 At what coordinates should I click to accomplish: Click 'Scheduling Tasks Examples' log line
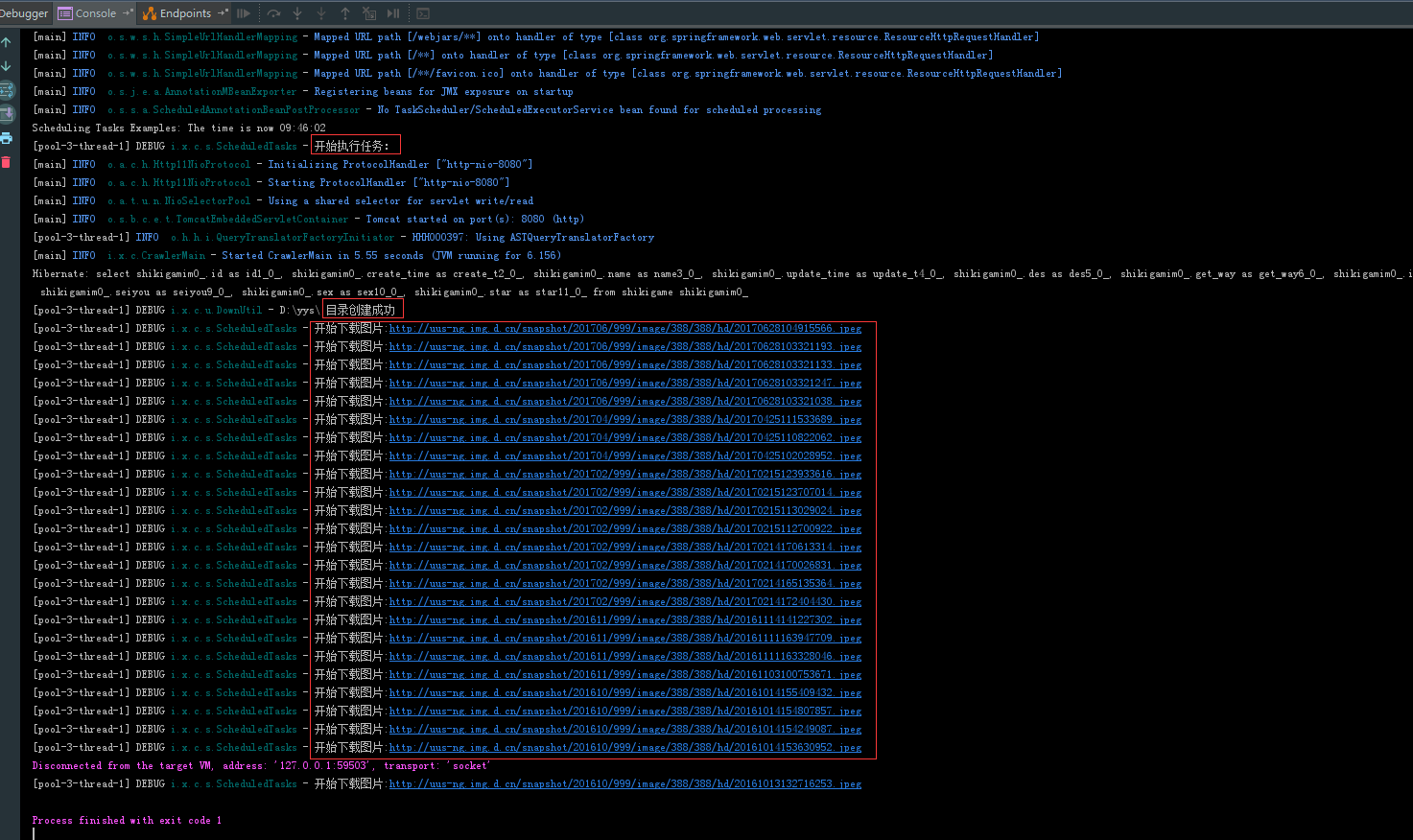point(178,128)
